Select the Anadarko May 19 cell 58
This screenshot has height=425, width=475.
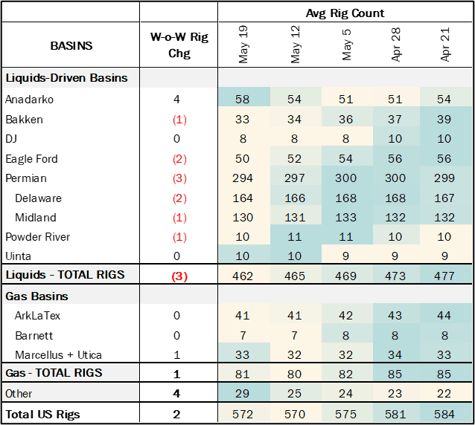242,99
